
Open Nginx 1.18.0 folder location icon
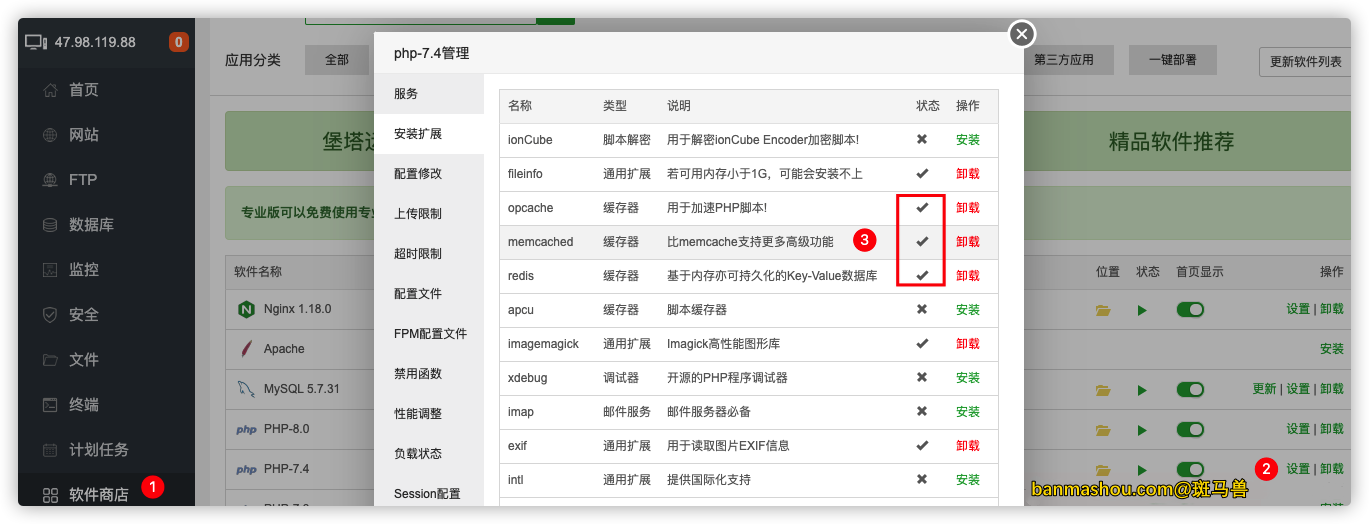coord(1103,310)
